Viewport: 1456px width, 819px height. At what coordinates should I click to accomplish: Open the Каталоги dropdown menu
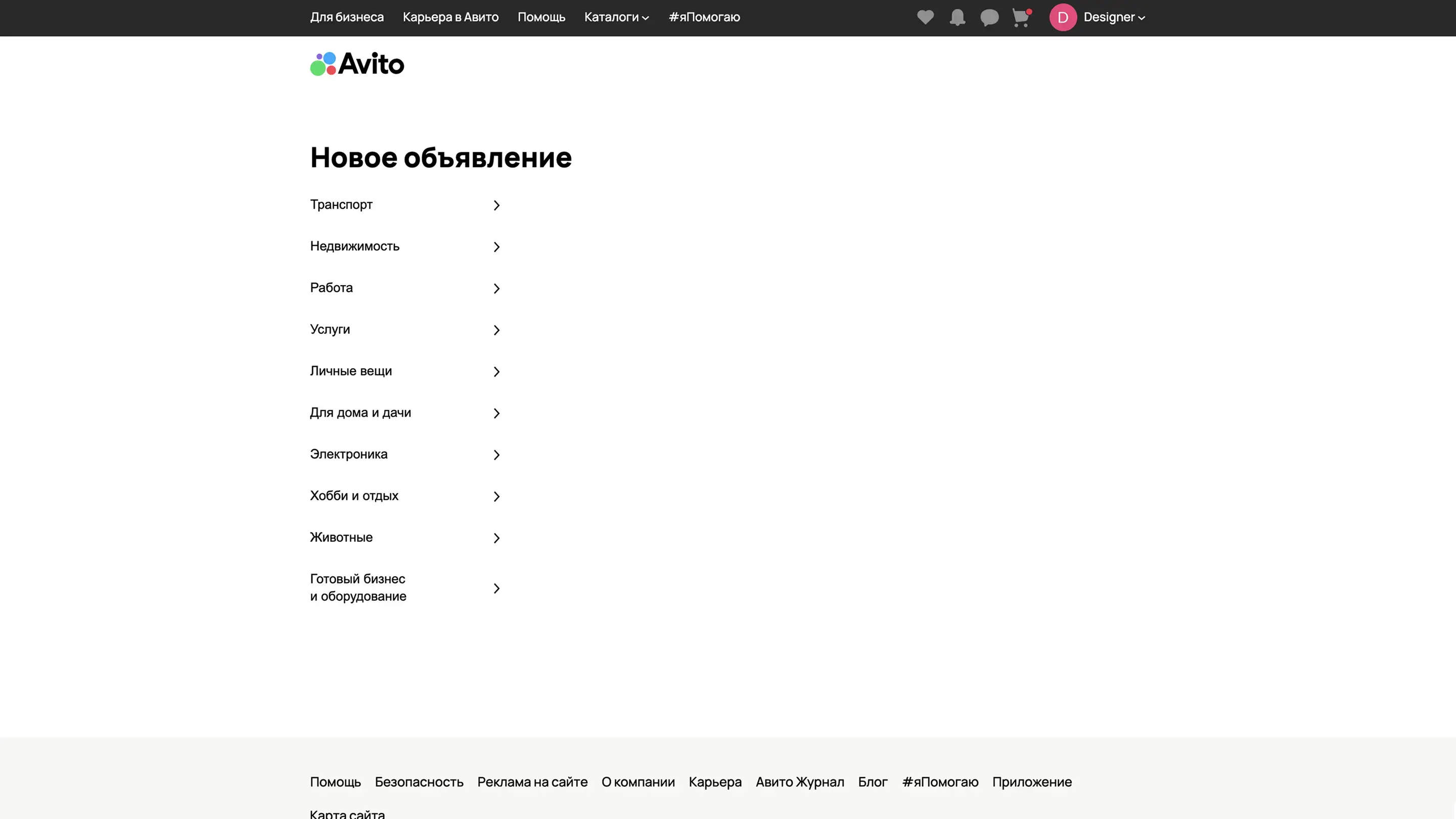[x=616, y=18]
